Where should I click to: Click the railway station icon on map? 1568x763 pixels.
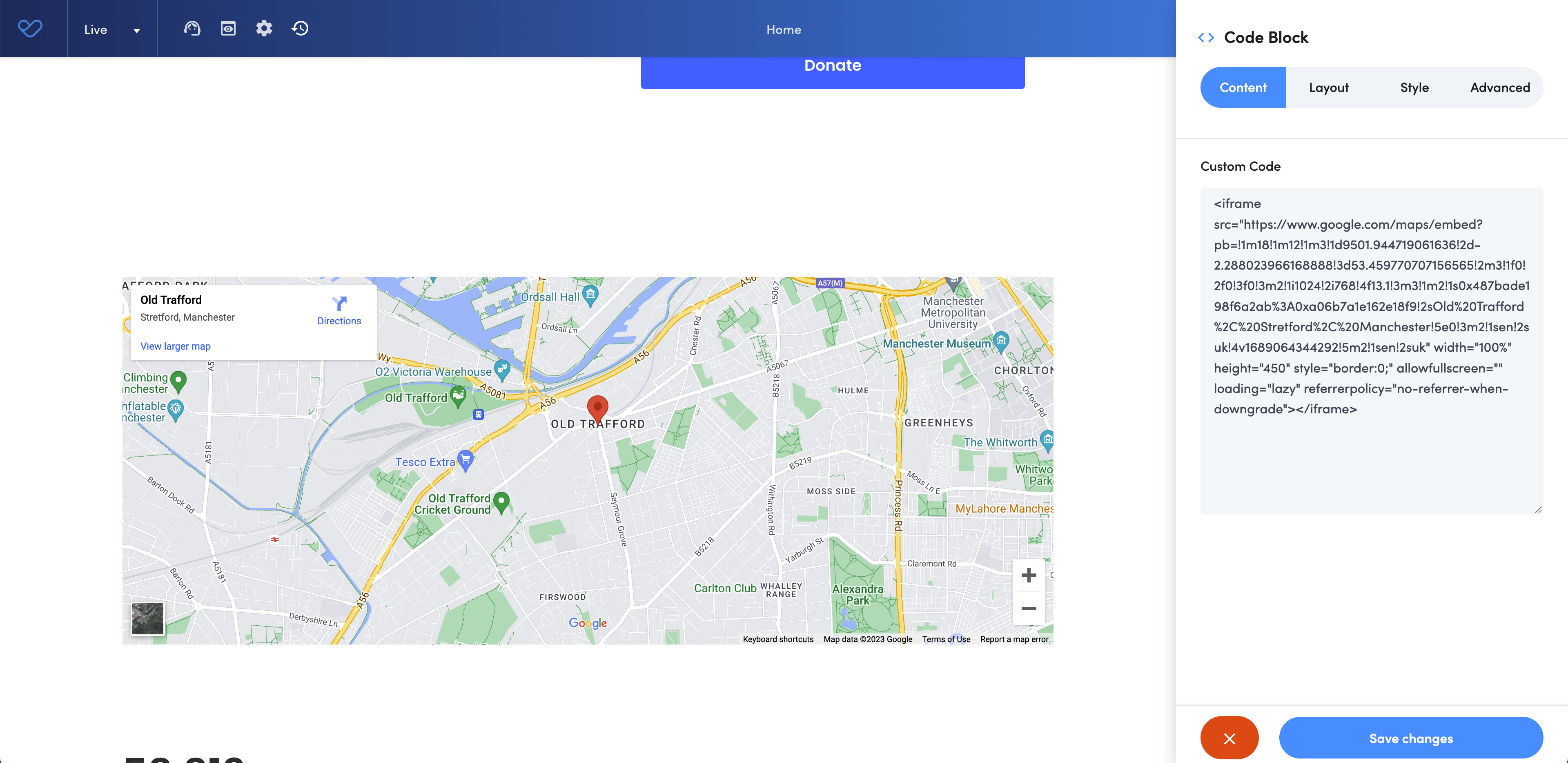(274, 539)
